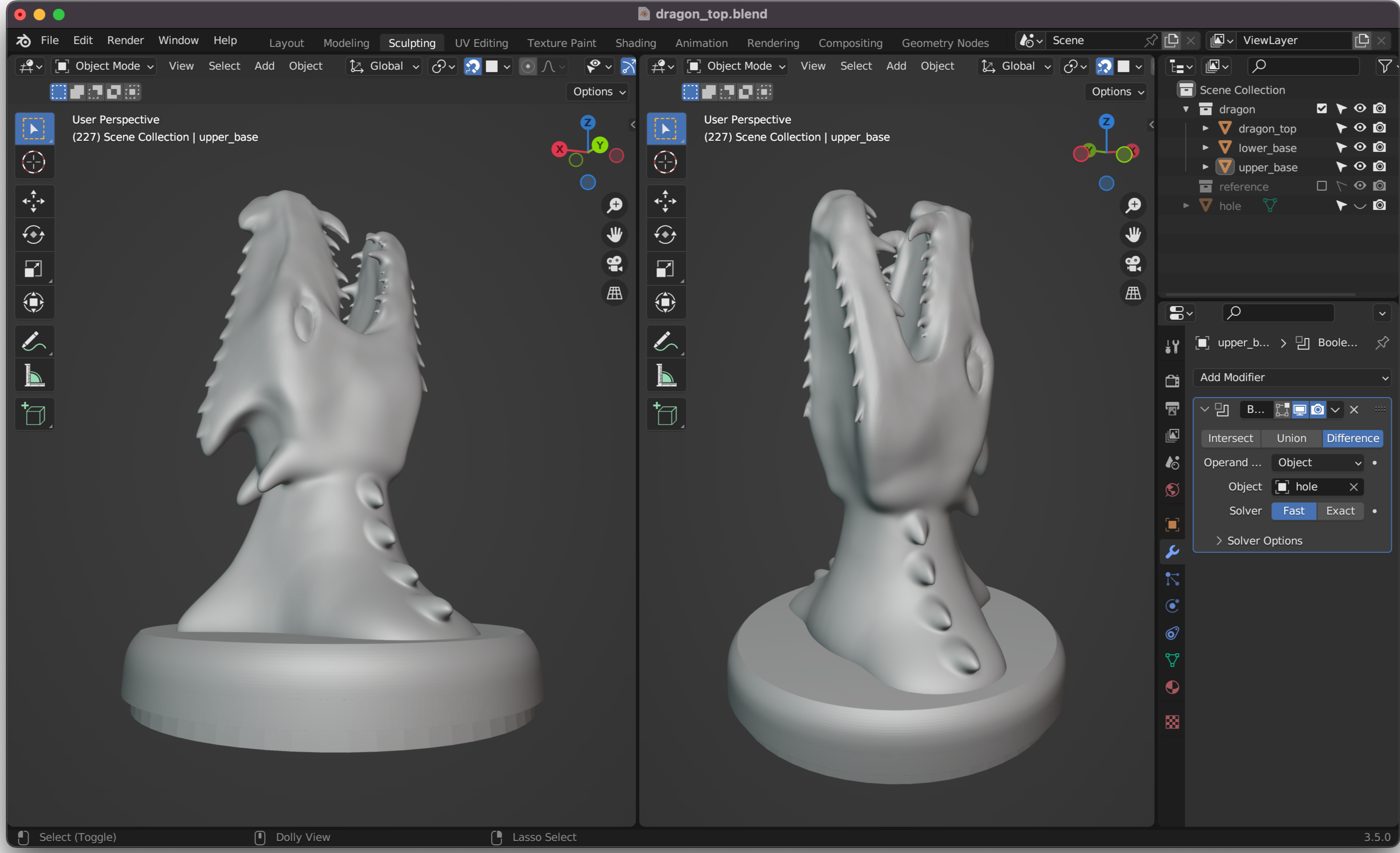Click the red X axis on left gizmo
Image resolution: width=1400 pixels, height=853 pixels.
tap(560, 149)
